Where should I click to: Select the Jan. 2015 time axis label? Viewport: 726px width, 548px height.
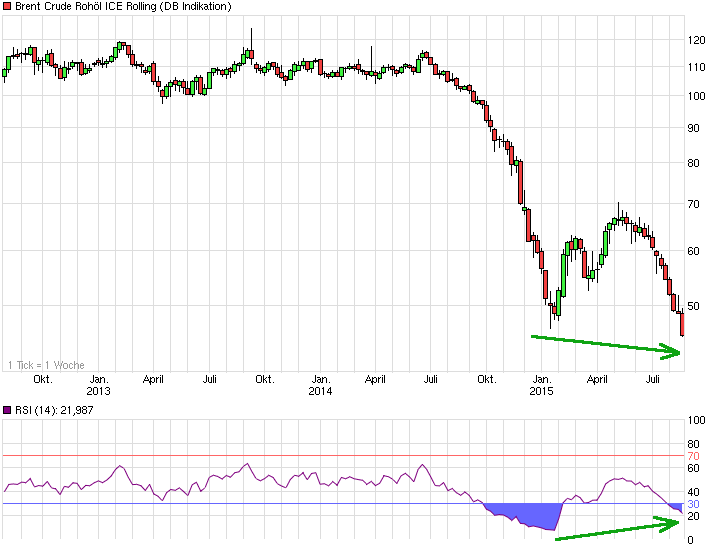click(541, 385)
